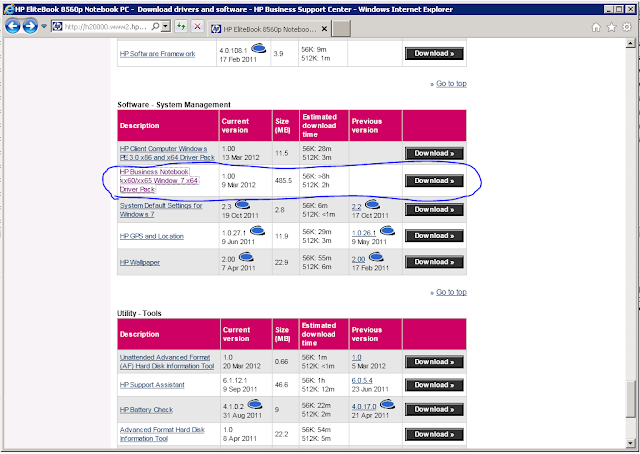640x454 pixels.
Task: Click the Software - System Management heading
Action: point(174,105)
